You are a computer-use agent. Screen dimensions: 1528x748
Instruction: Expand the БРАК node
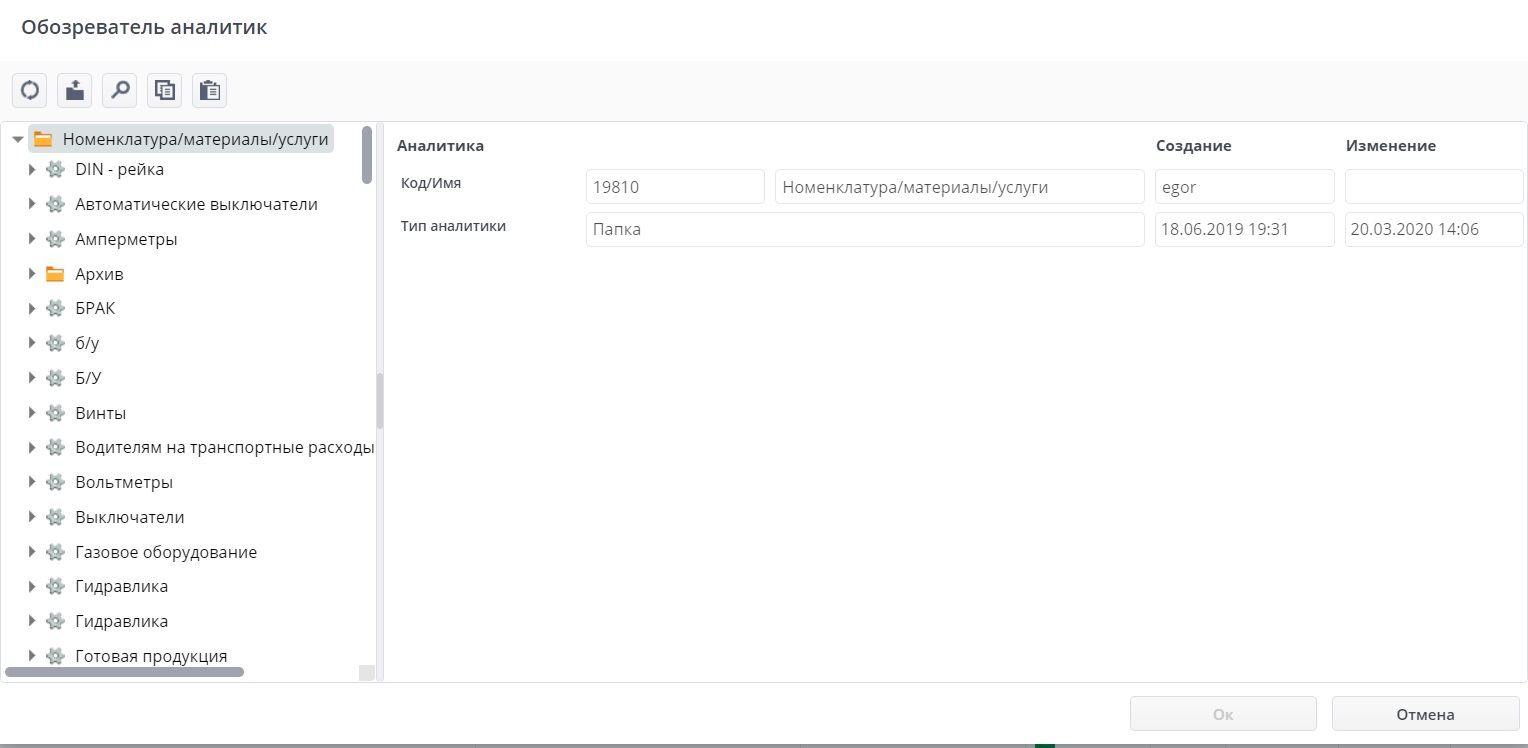[32, 308]
